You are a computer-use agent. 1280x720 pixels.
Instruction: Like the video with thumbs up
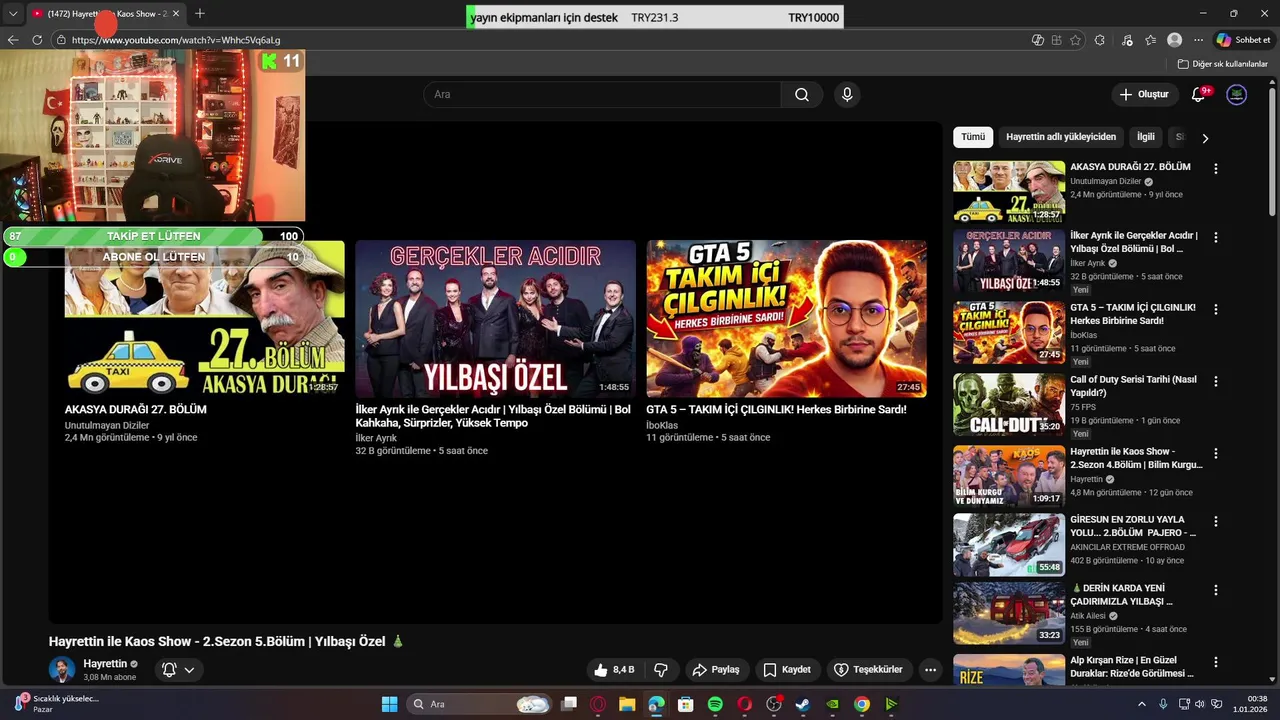(614, 670)
